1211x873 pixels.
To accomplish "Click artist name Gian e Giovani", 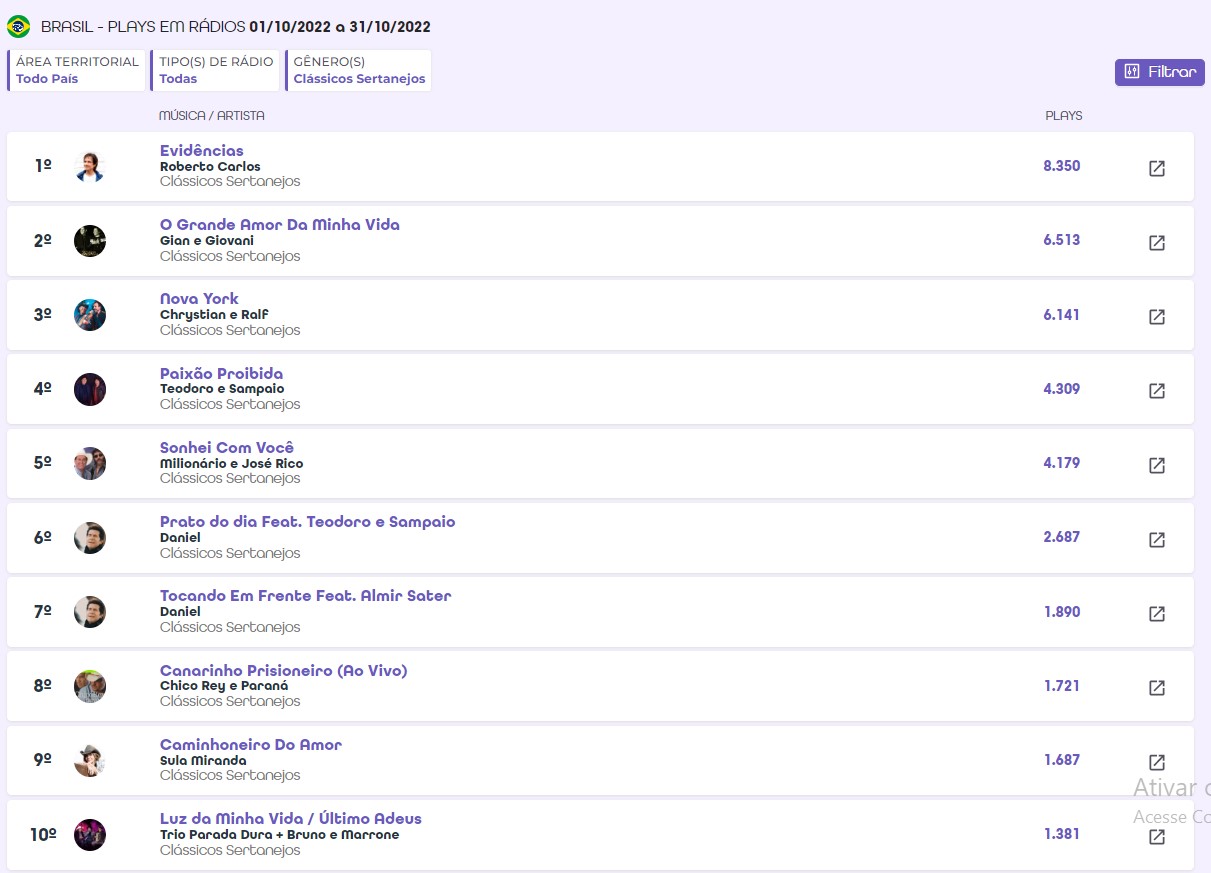I will (x=207, y=241).
